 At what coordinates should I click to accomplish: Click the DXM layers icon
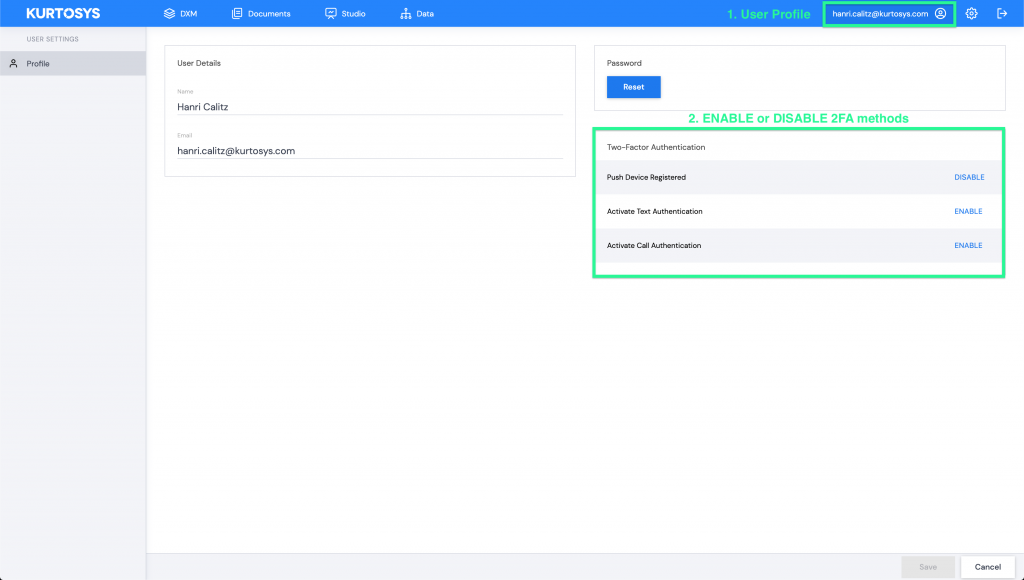pos(169,14)
